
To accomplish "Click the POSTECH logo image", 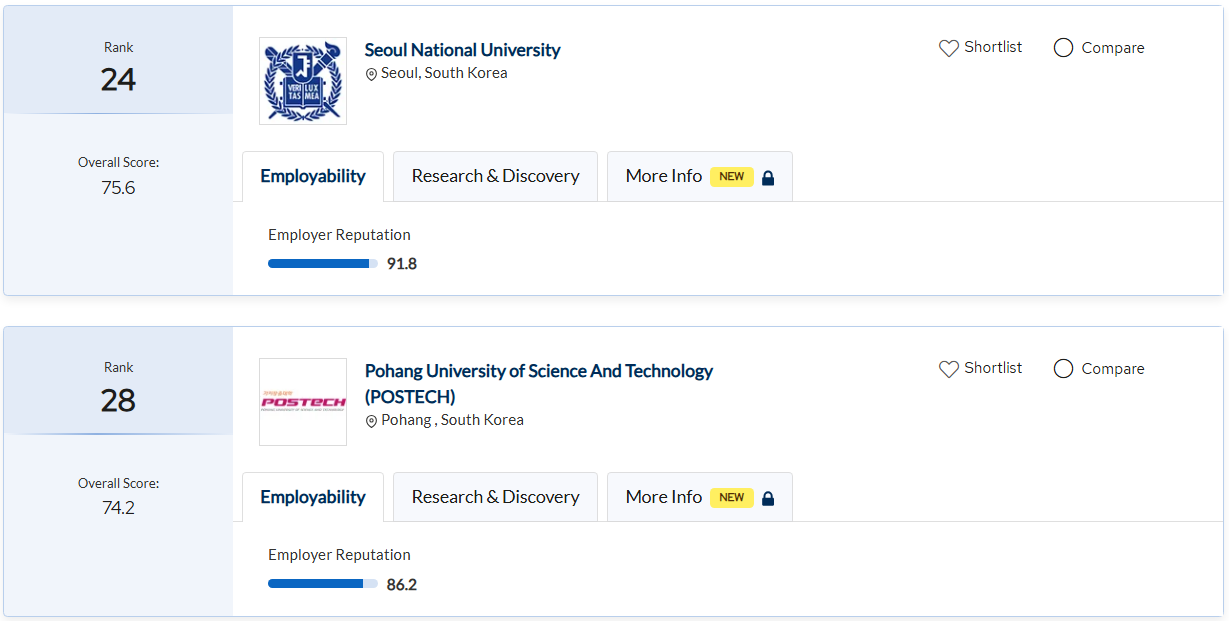I will click(x=302, y=402).
